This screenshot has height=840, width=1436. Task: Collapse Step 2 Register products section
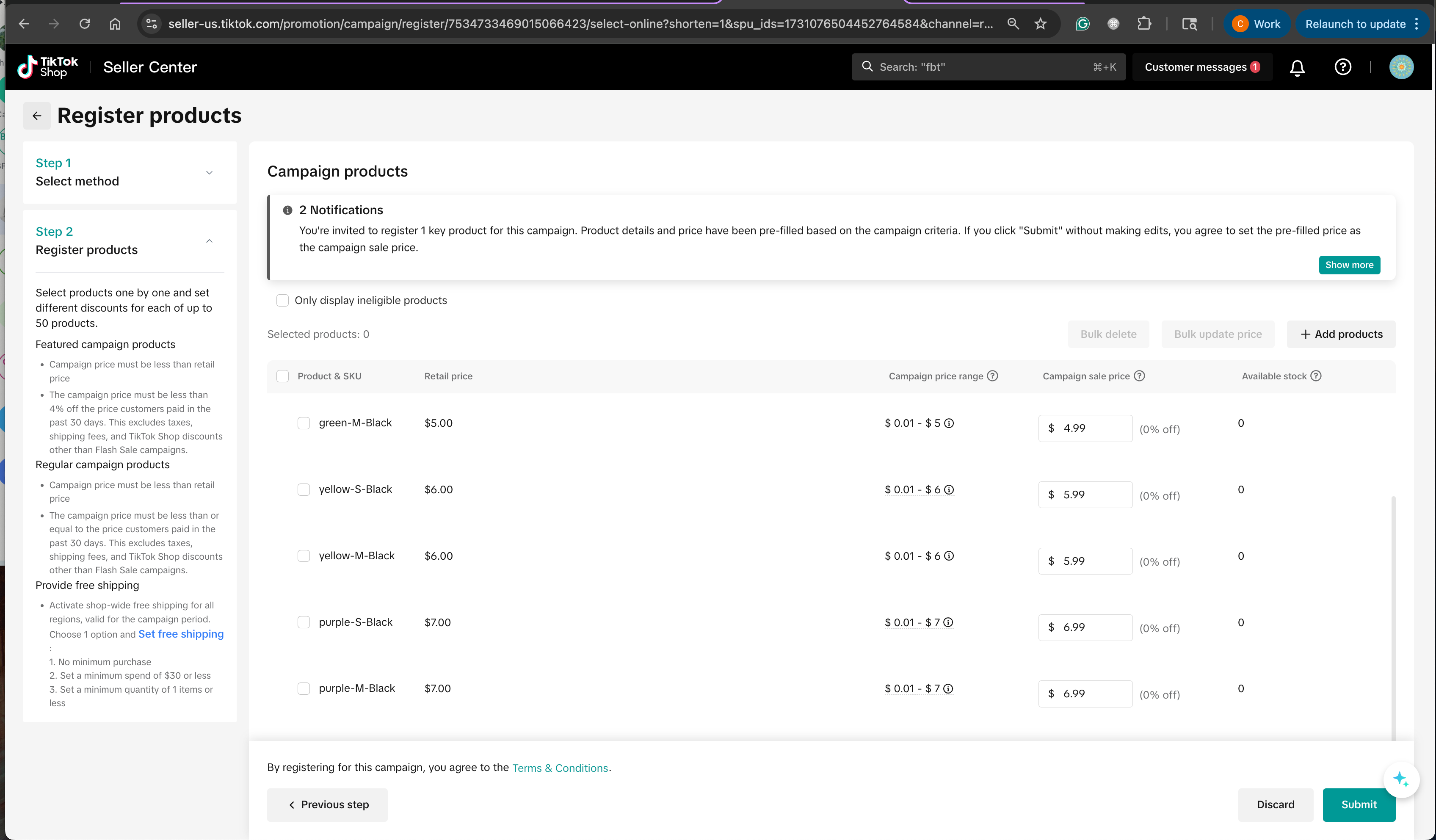209,241
